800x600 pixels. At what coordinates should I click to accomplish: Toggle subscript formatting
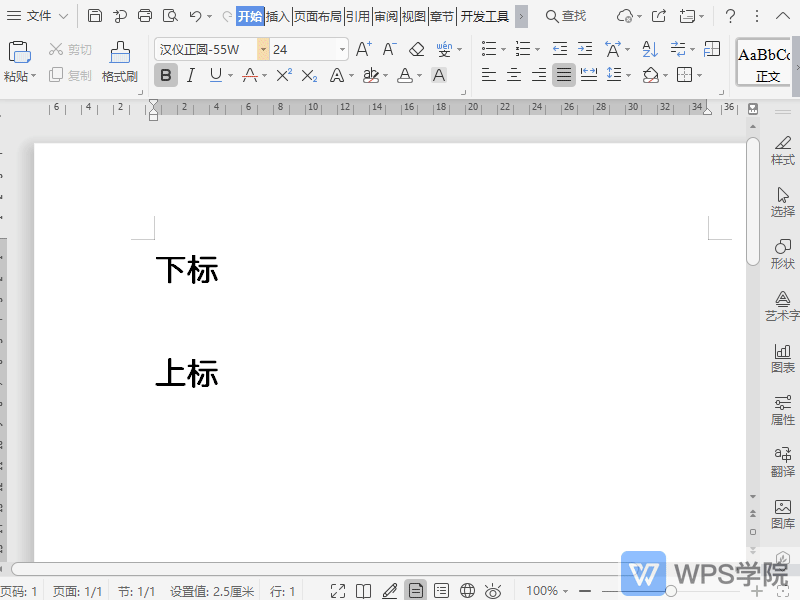point(311,75)
